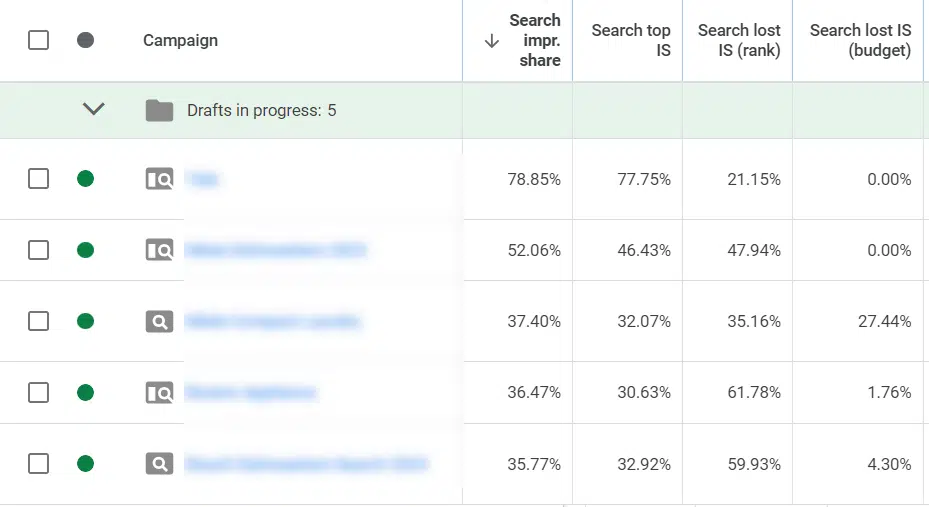Select the checkbox for the 78.85% campaign row
This screenshot has height=507, width=929.
click(38, 179)
